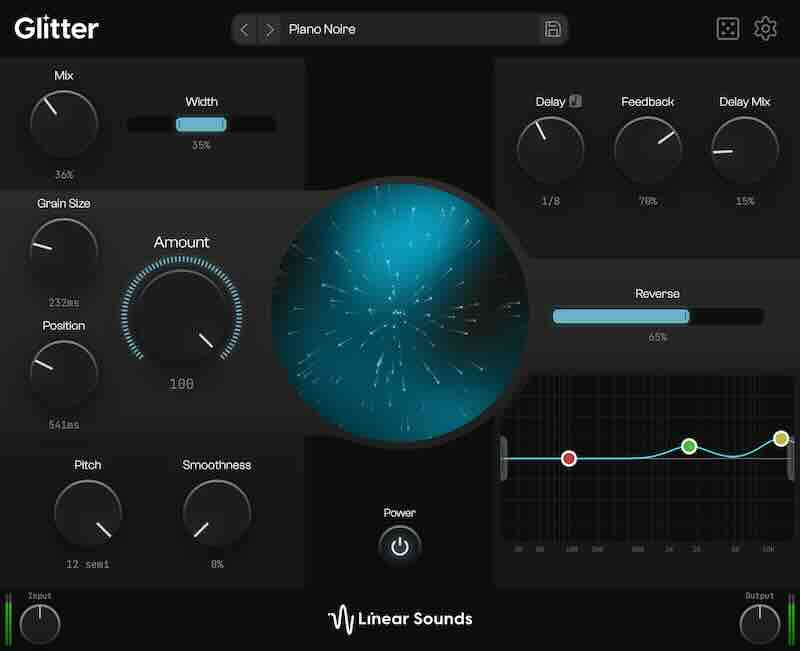Open the settings gear icon

pos(768,29)
